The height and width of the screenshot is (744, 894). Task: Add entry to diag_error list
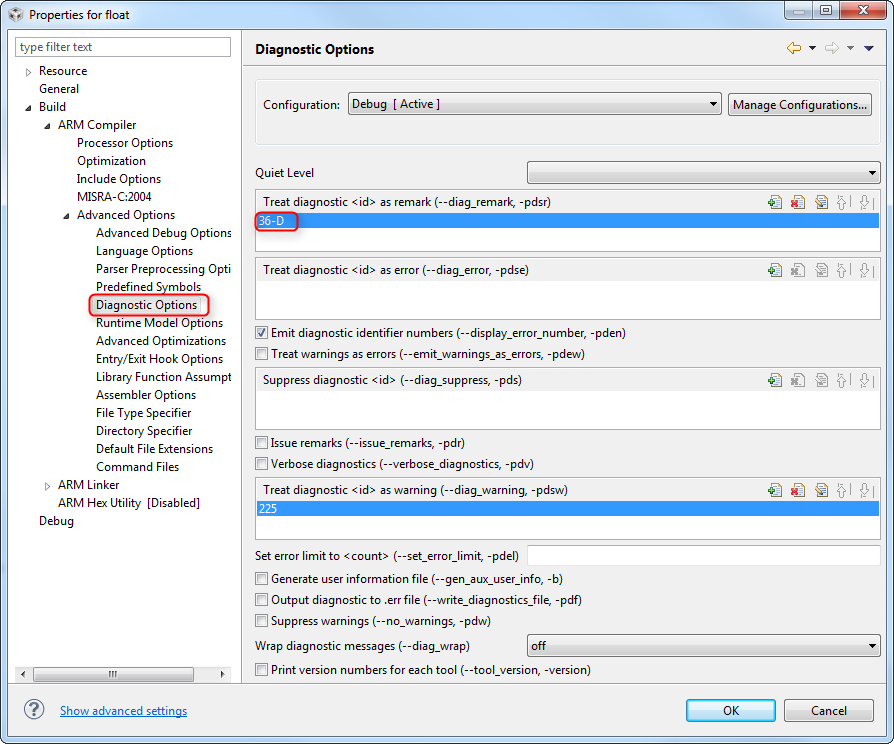point(774,270)
